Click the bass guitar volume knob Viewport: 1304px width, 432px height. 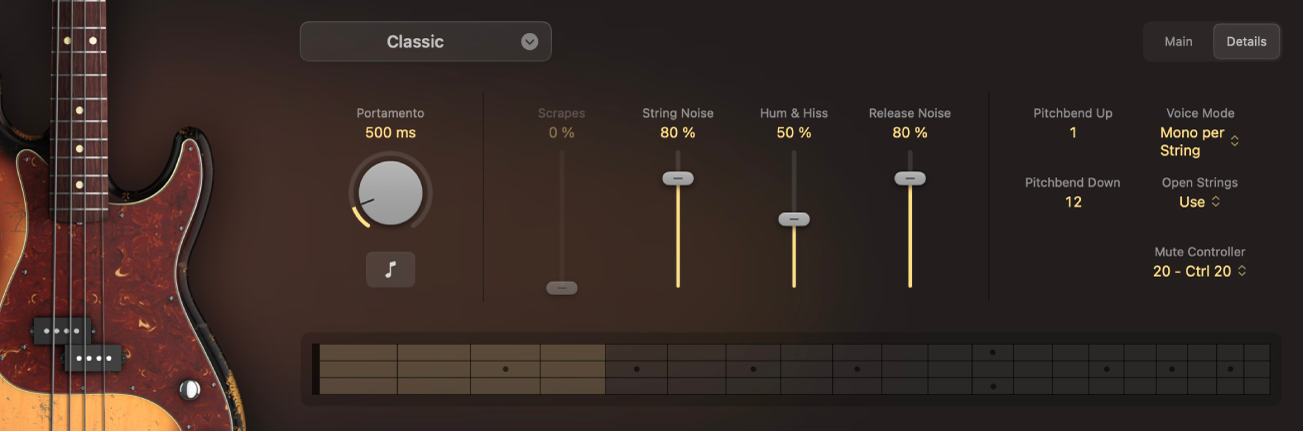(x=189, y=389)
